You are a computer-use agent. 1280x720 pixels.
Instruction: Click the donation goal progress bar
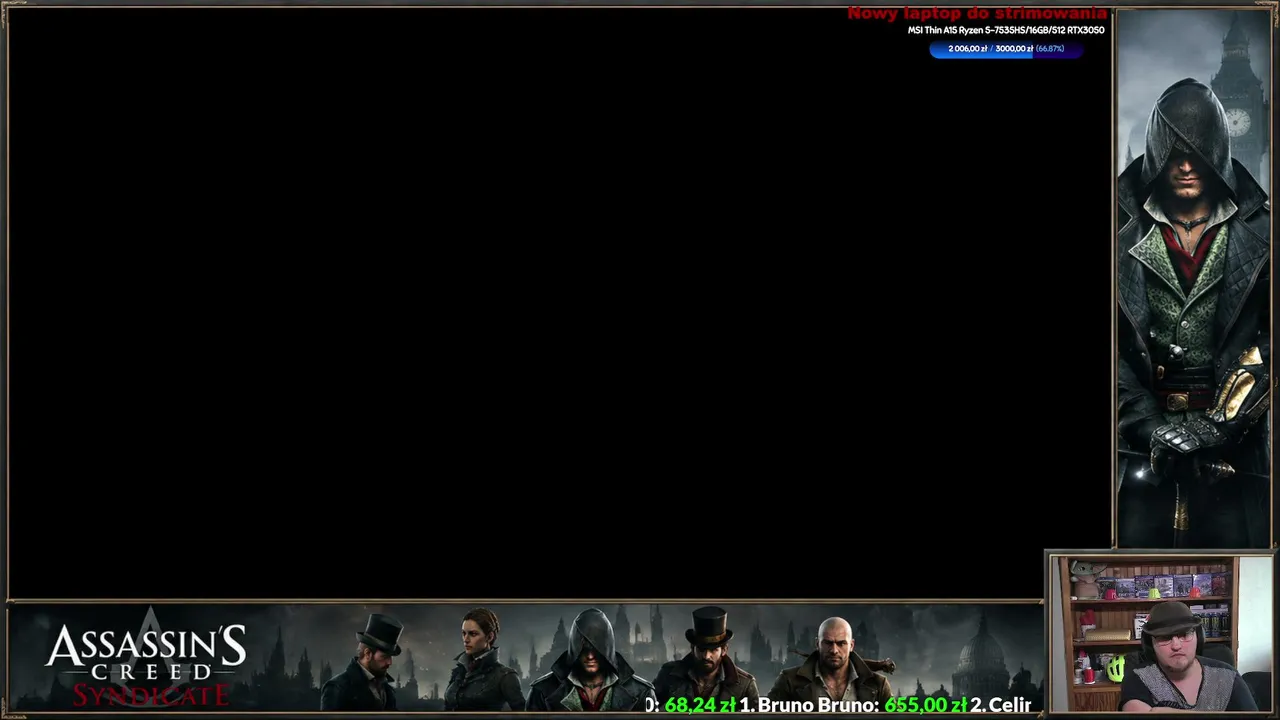click(1006, 49)
